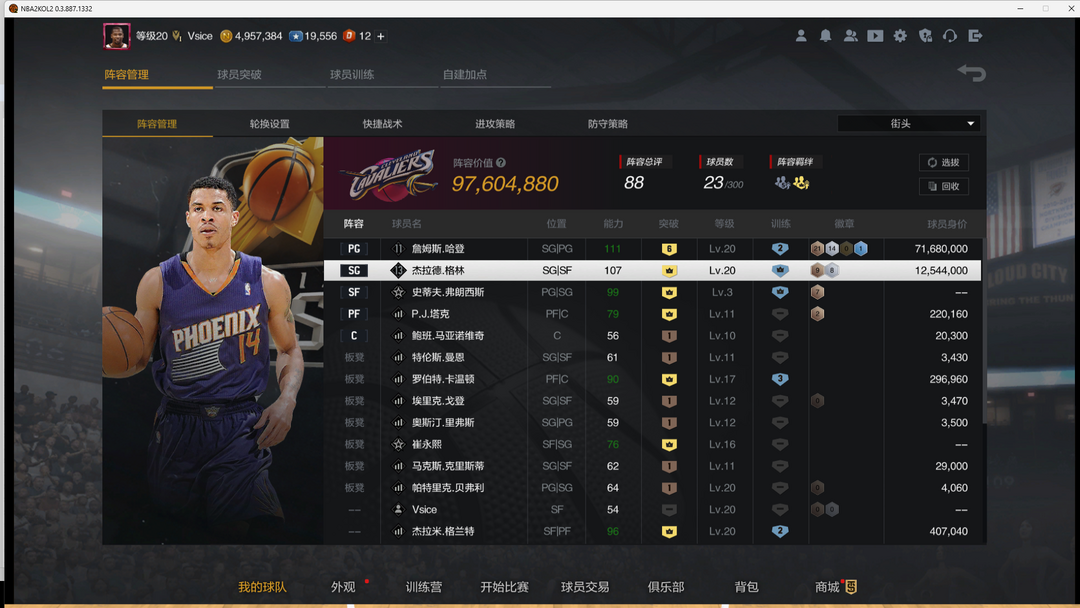Click James Harden's training level 2 icon

pyautogui.click(x=780, y=249)
